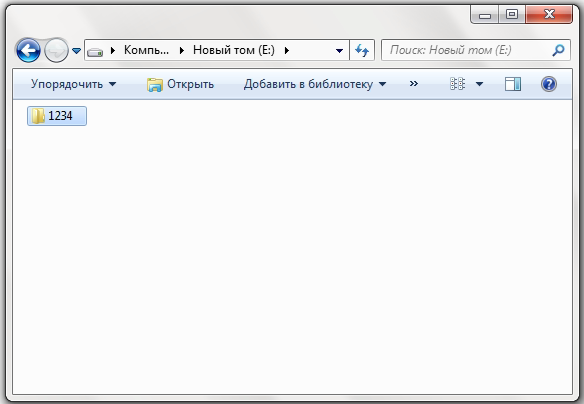
Task: Minimize the Explorer window
Action: point(485,15)
